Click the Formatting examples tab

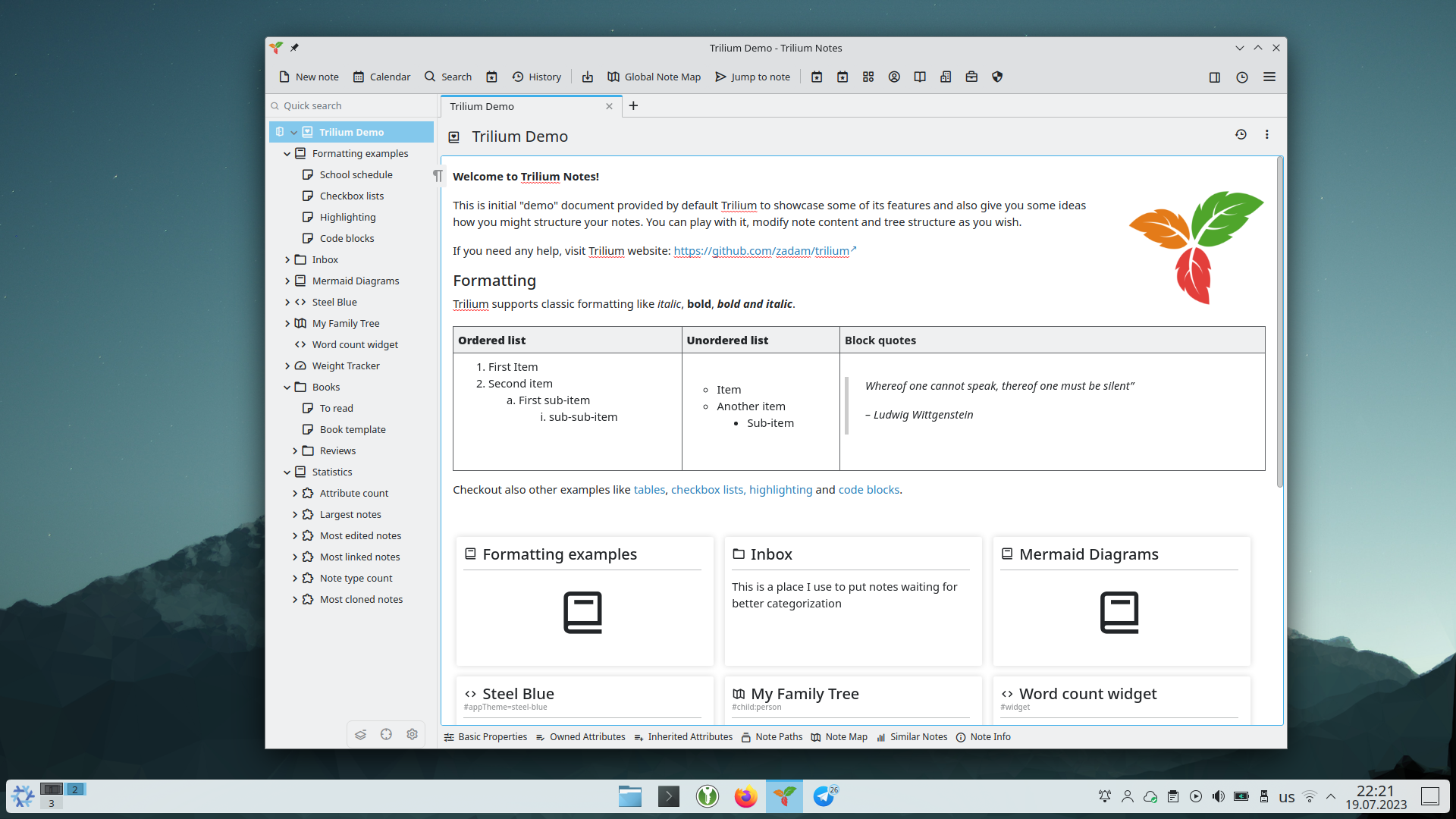362,153
